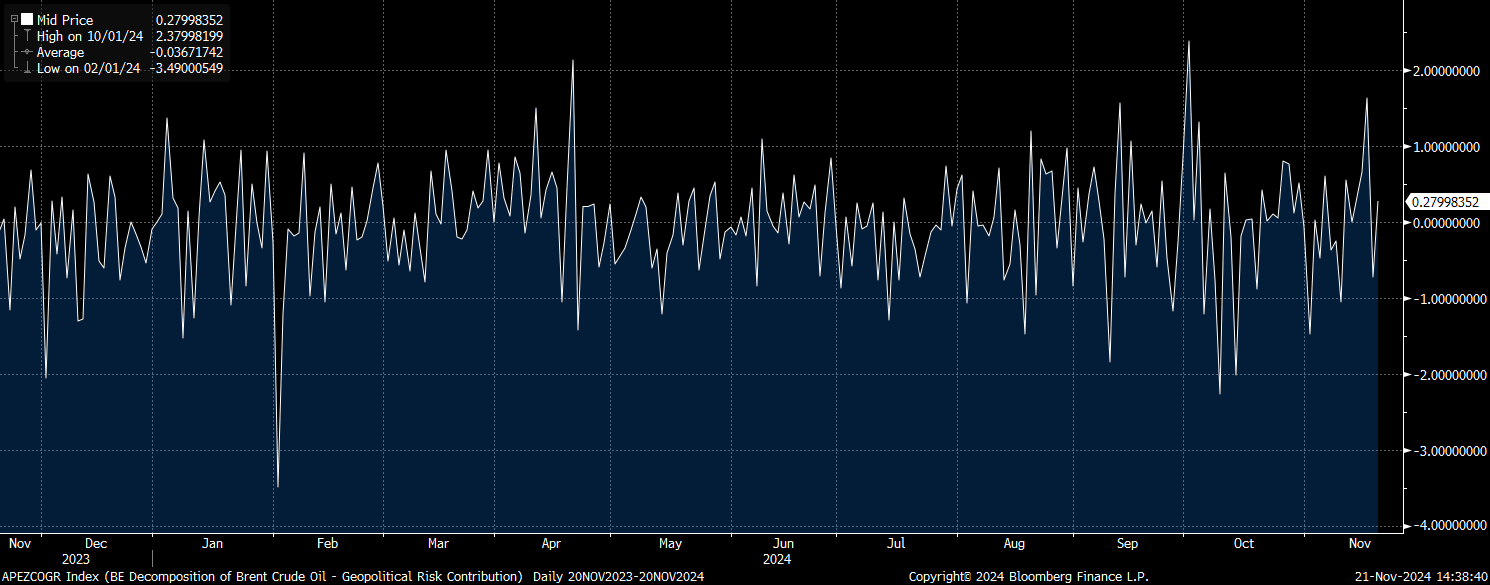The width and height of the screenshot is (1490, 585).
Task: Click the current value tag 0.27998352 on axis
Action: click(1445, 202)
